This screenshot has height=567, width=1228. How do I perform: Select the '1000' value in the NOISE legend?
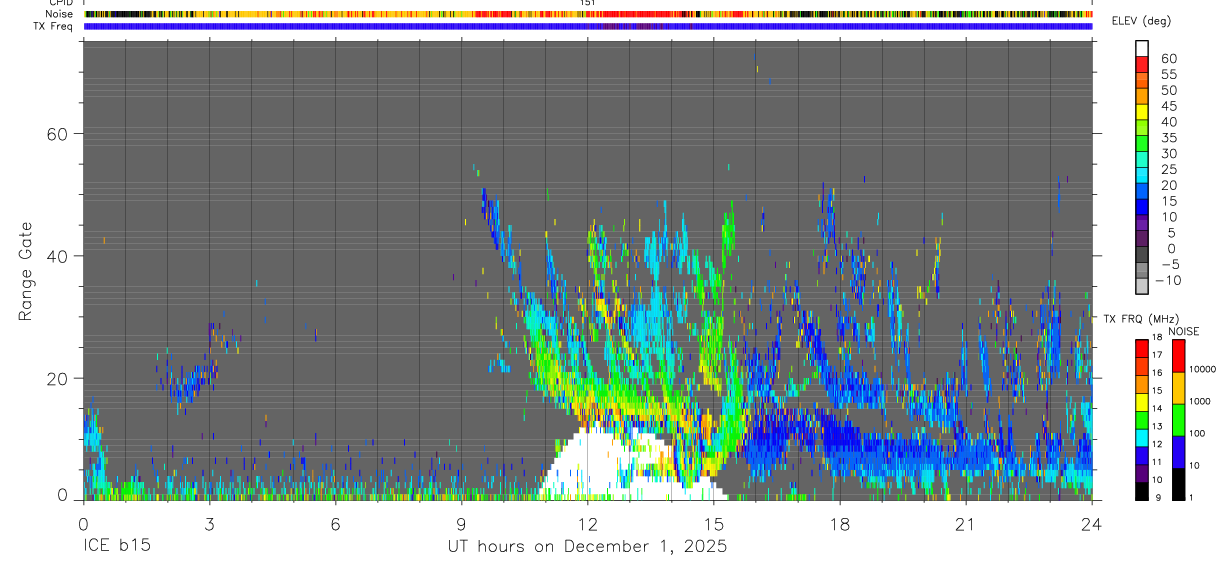[x=1199, y=402]
